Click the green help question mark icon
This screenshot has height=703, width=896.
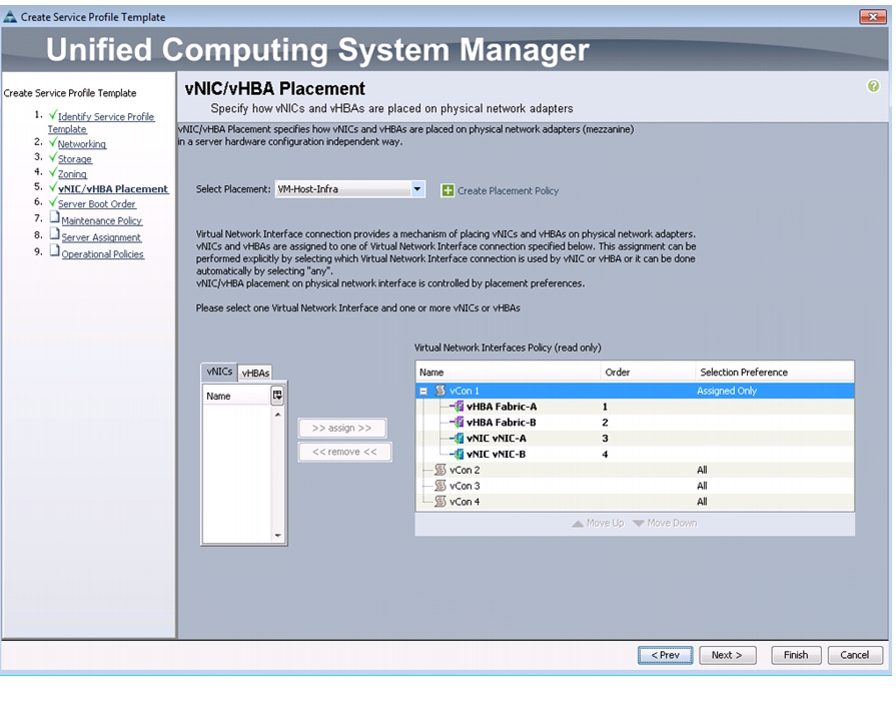point(873,86)
